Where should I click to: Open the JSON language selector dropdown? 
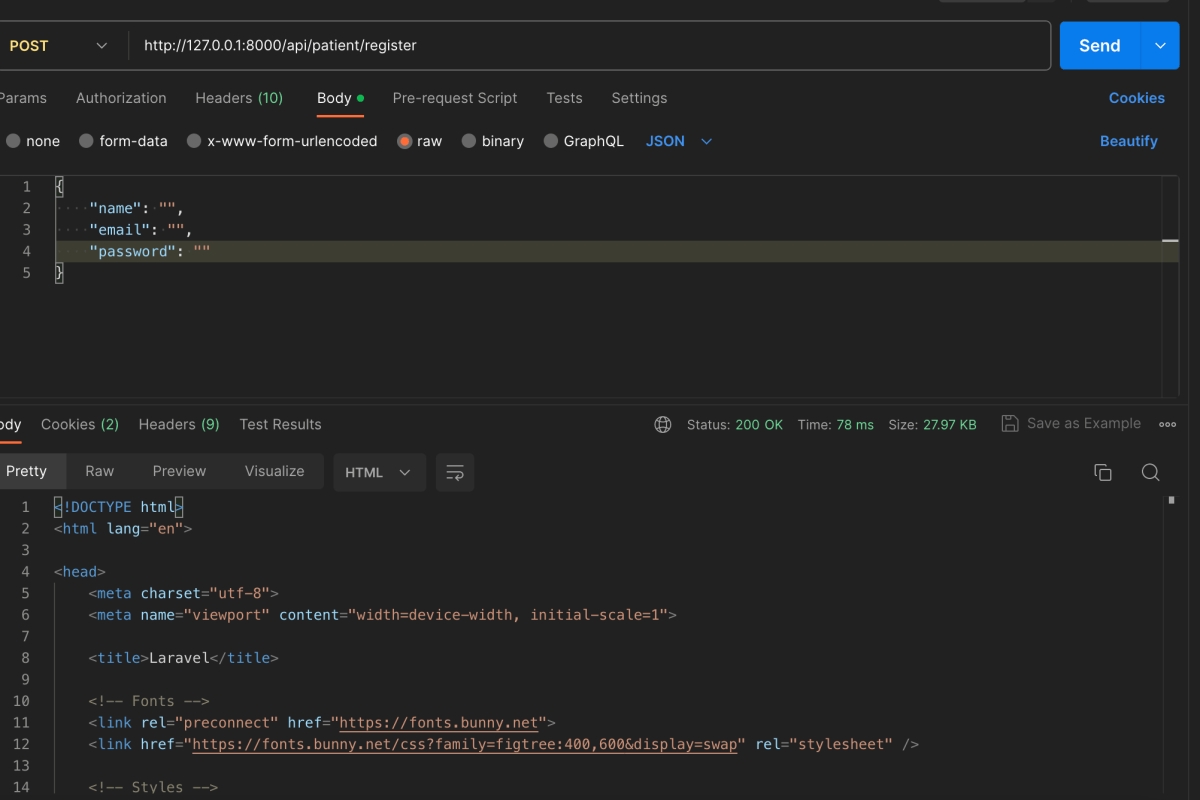point(679,141)
